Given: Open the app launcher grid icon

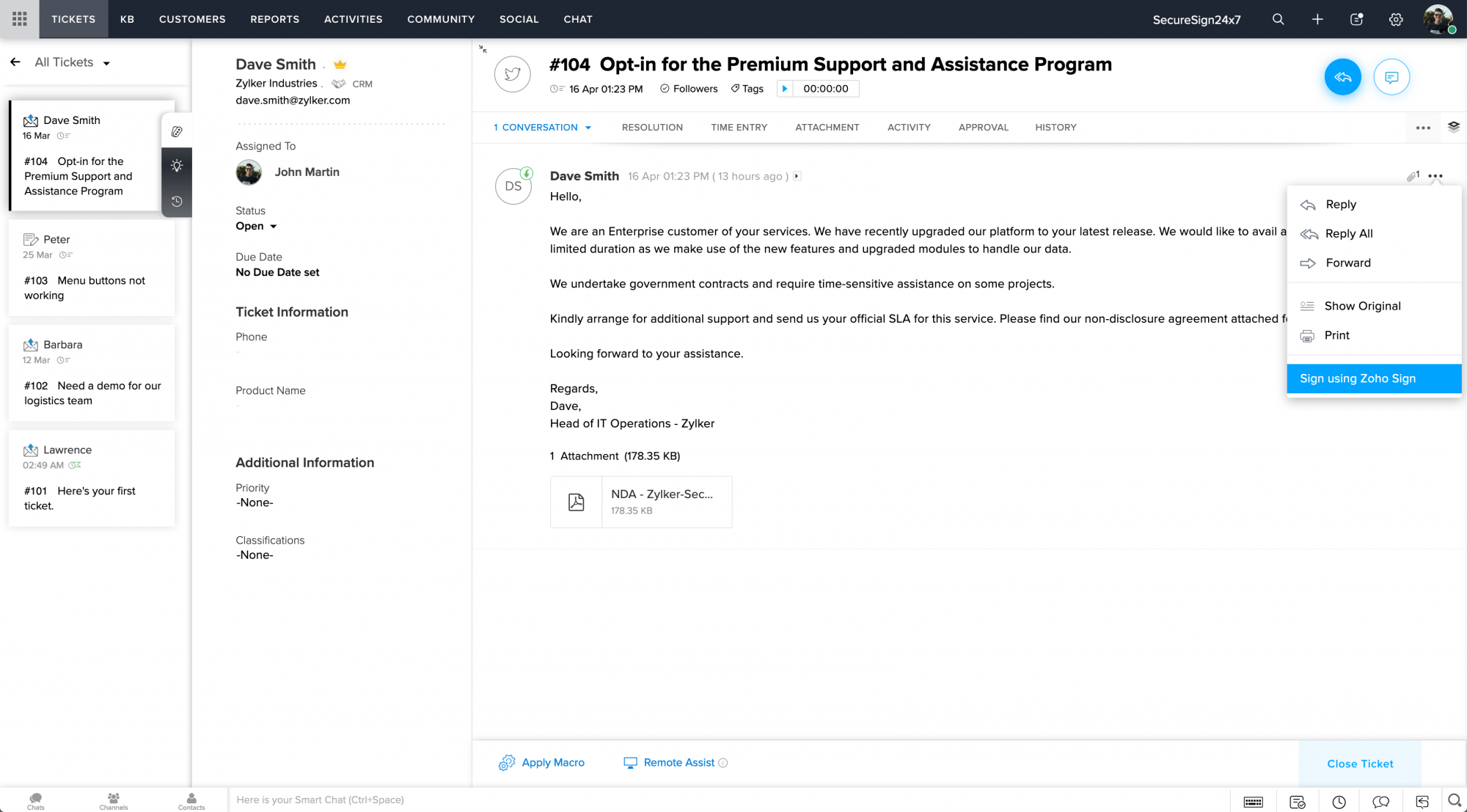Looking at the screenshot, I should click(20, 19).
